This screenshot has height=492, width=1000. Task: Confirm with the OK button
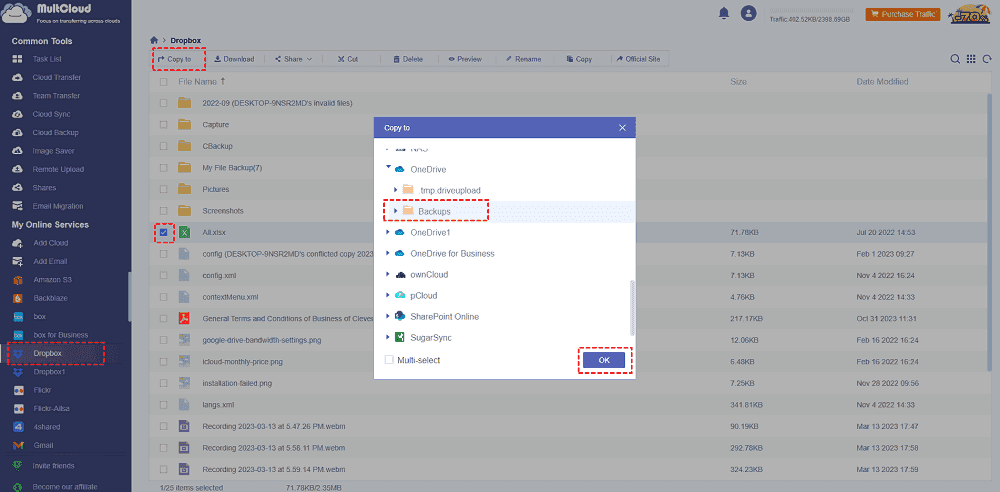604,360
